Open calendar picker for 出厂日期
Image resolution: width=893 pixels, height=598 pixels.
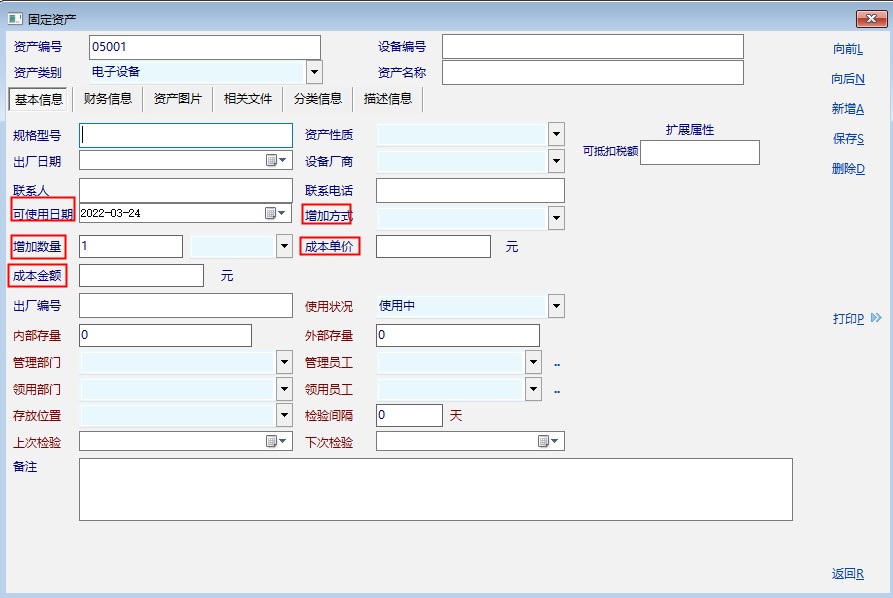coord(275,160)
